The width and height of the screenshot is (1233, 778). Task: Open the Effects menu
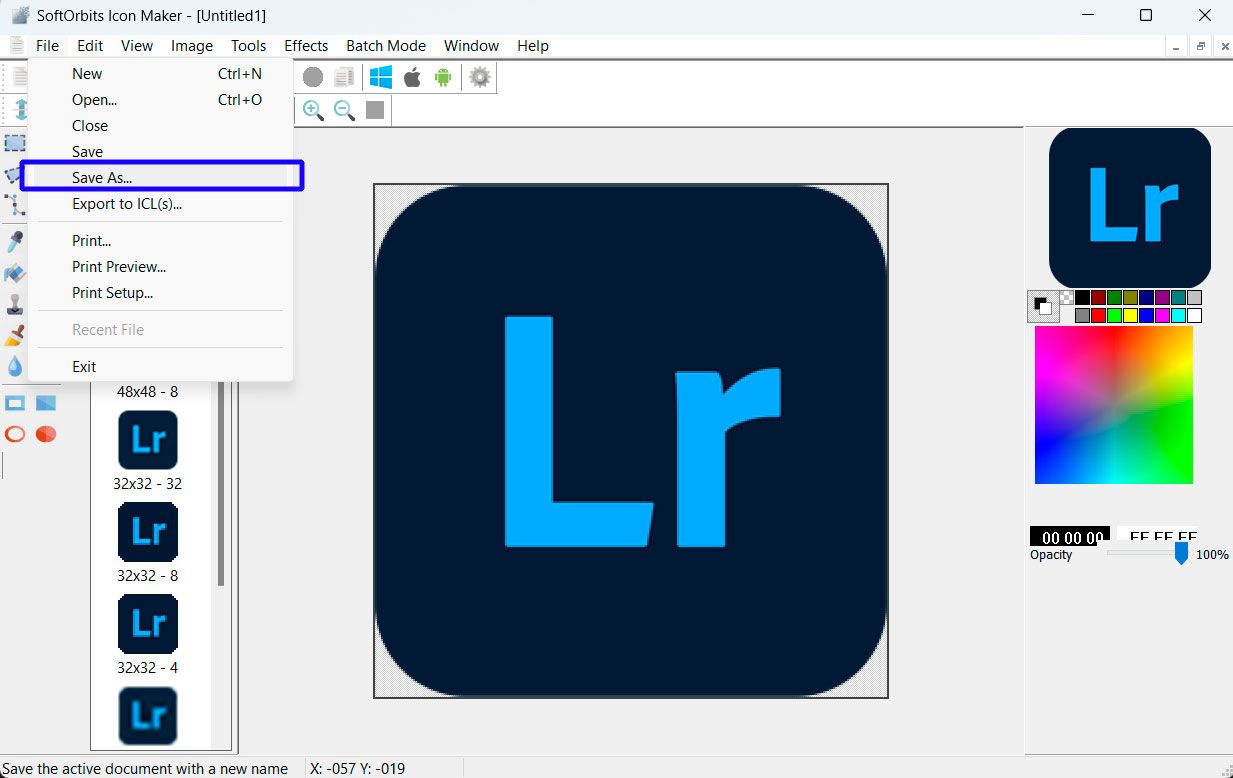pos(306,45)
